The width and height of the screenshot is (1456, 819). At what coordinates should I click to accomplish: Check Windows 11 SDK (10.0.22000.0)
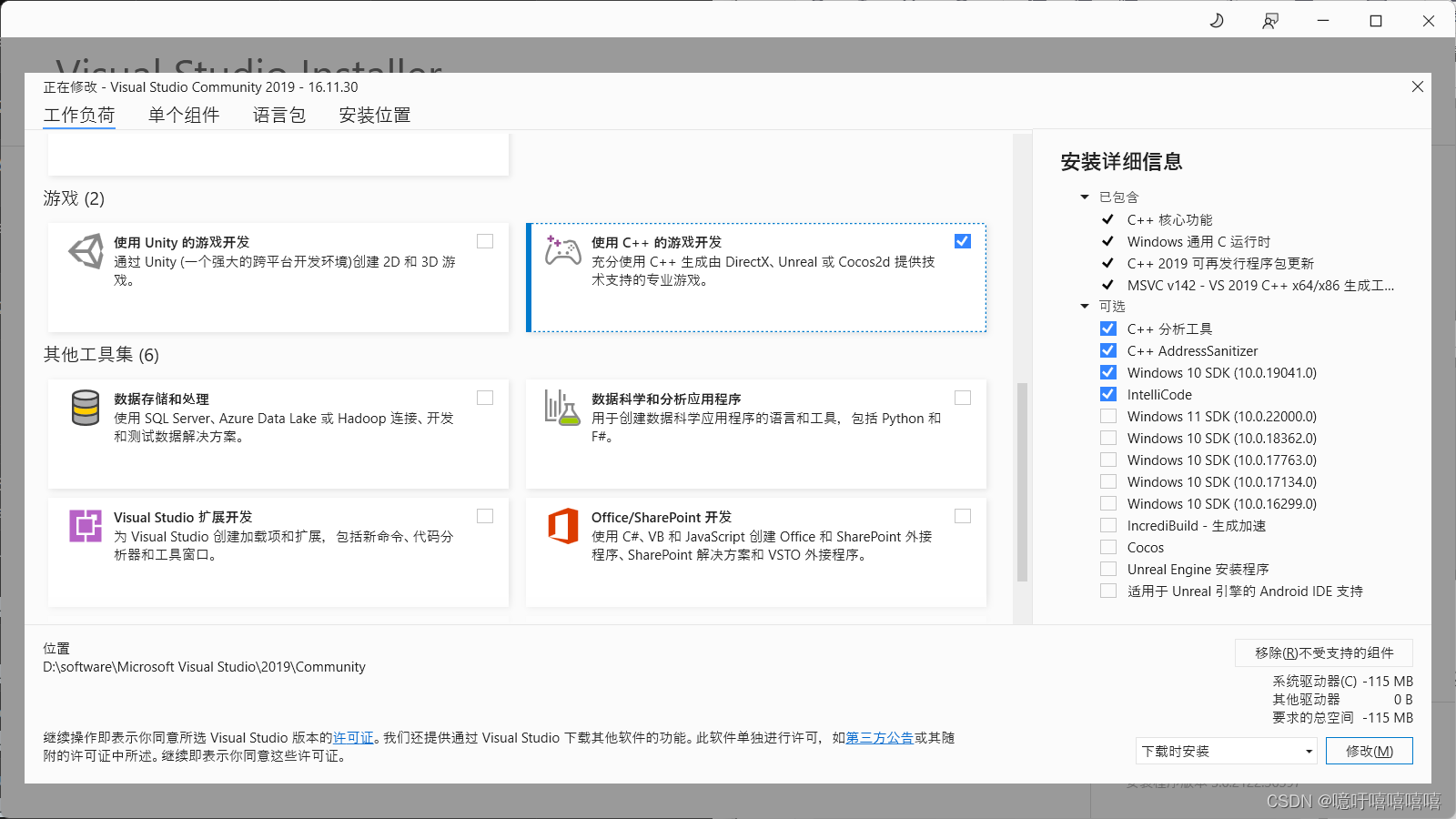[x=1107, y=416]
